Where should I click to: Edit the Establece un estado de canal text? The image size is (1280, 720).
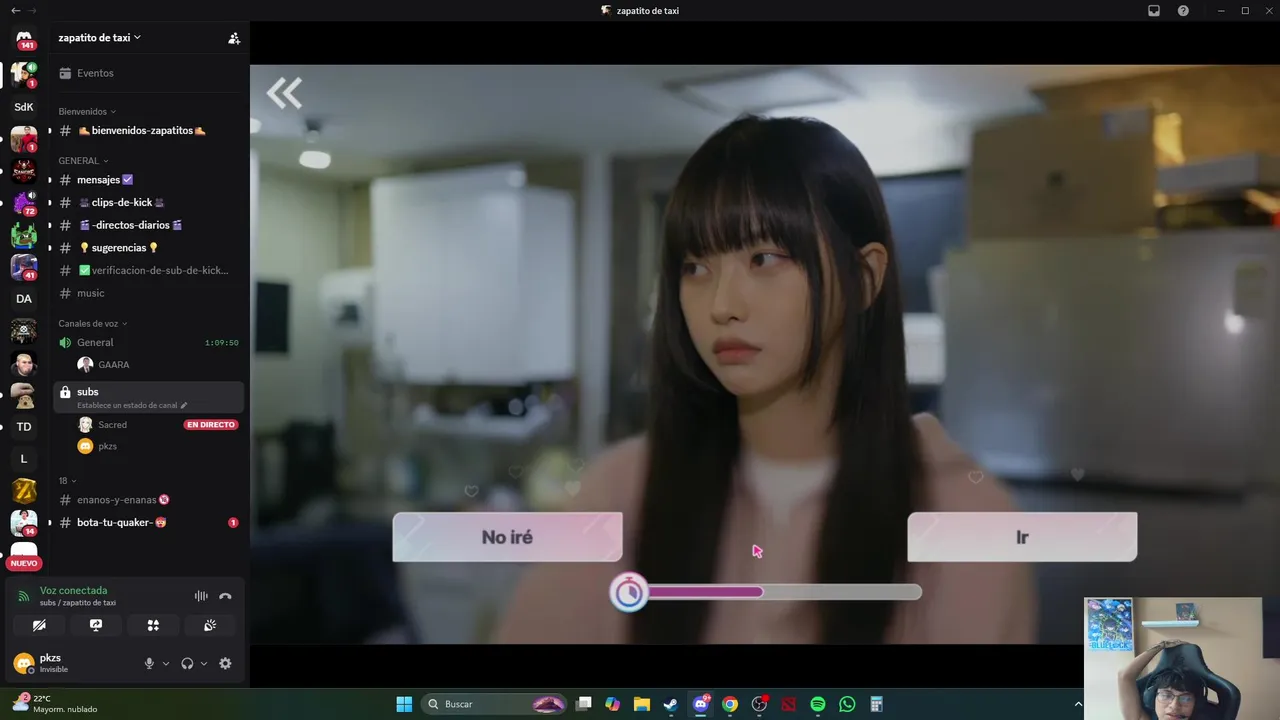(132, 405)
